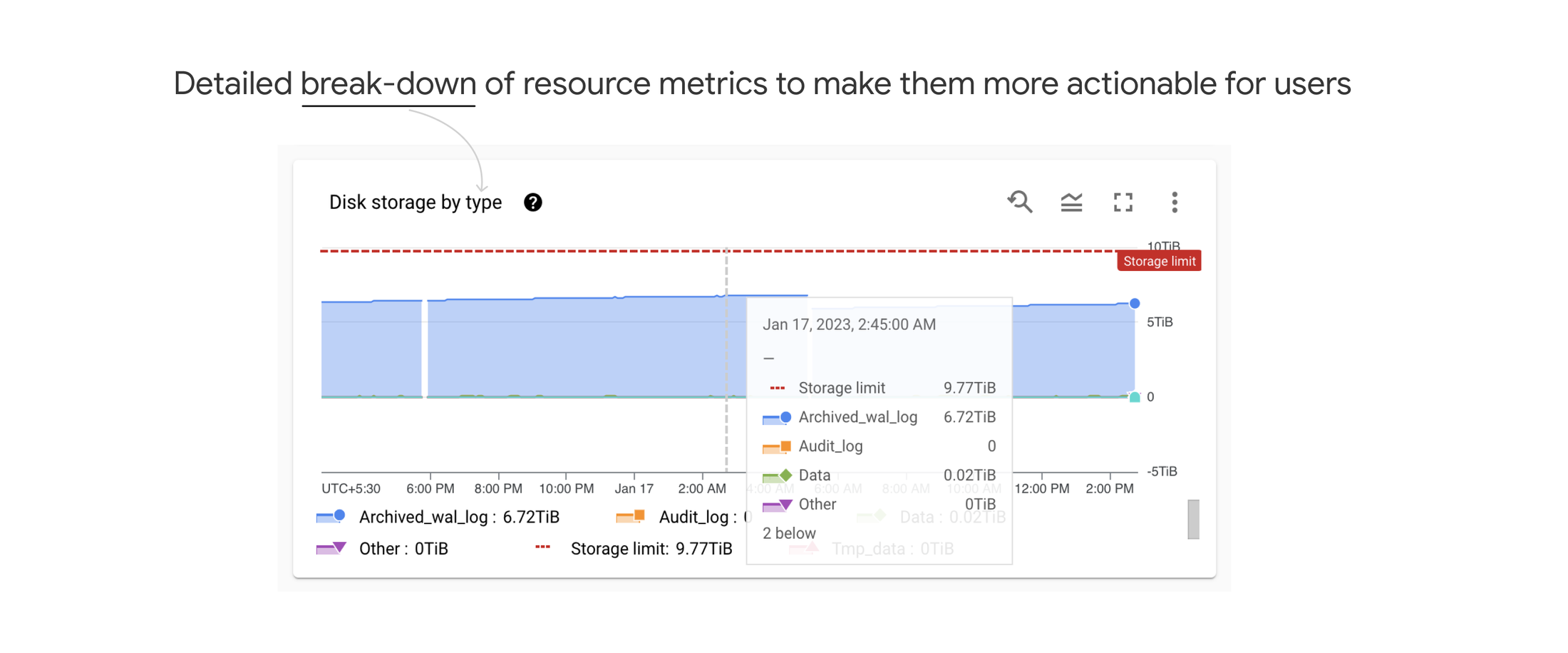Screen dimensions: 1568x653
Task: Click the legend scrollbar
Action: click(x=1193, y=519)
